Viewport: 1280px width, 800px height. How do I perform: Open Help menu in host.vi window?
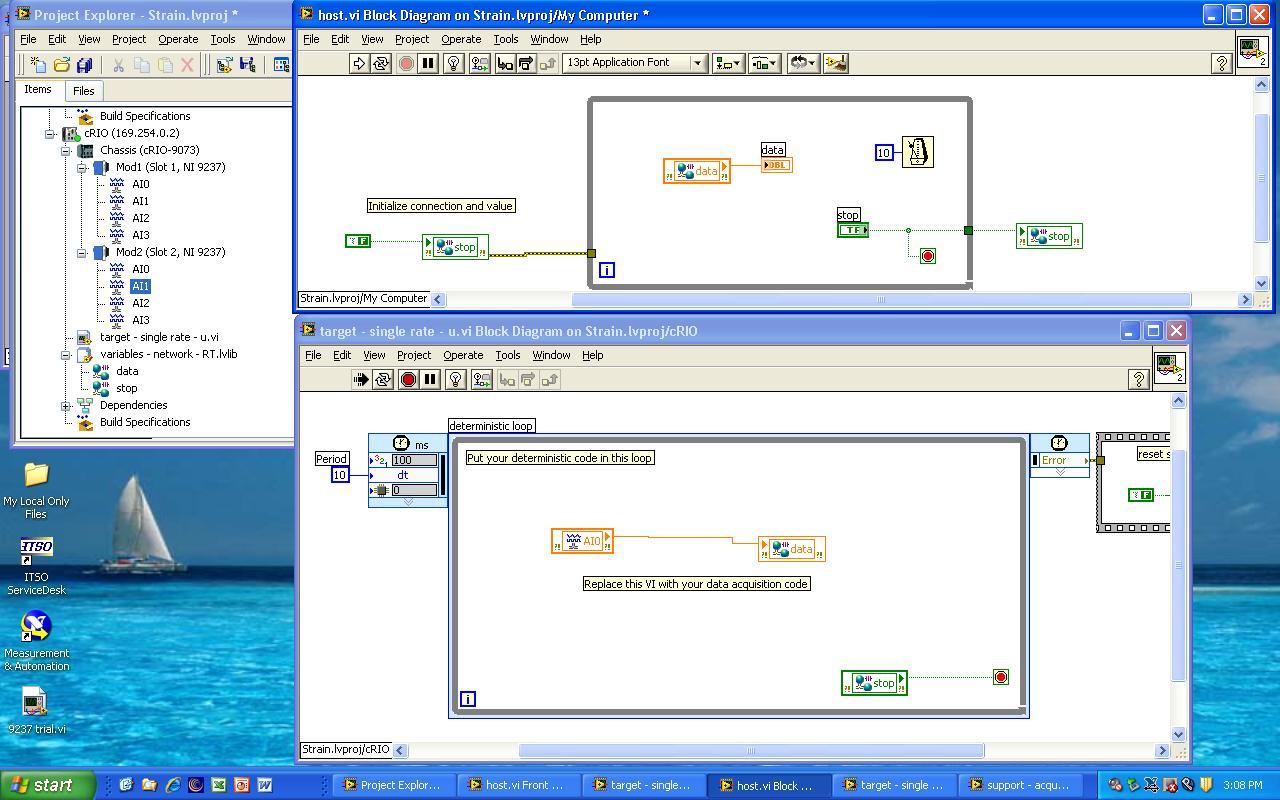[x=590, y=39]
